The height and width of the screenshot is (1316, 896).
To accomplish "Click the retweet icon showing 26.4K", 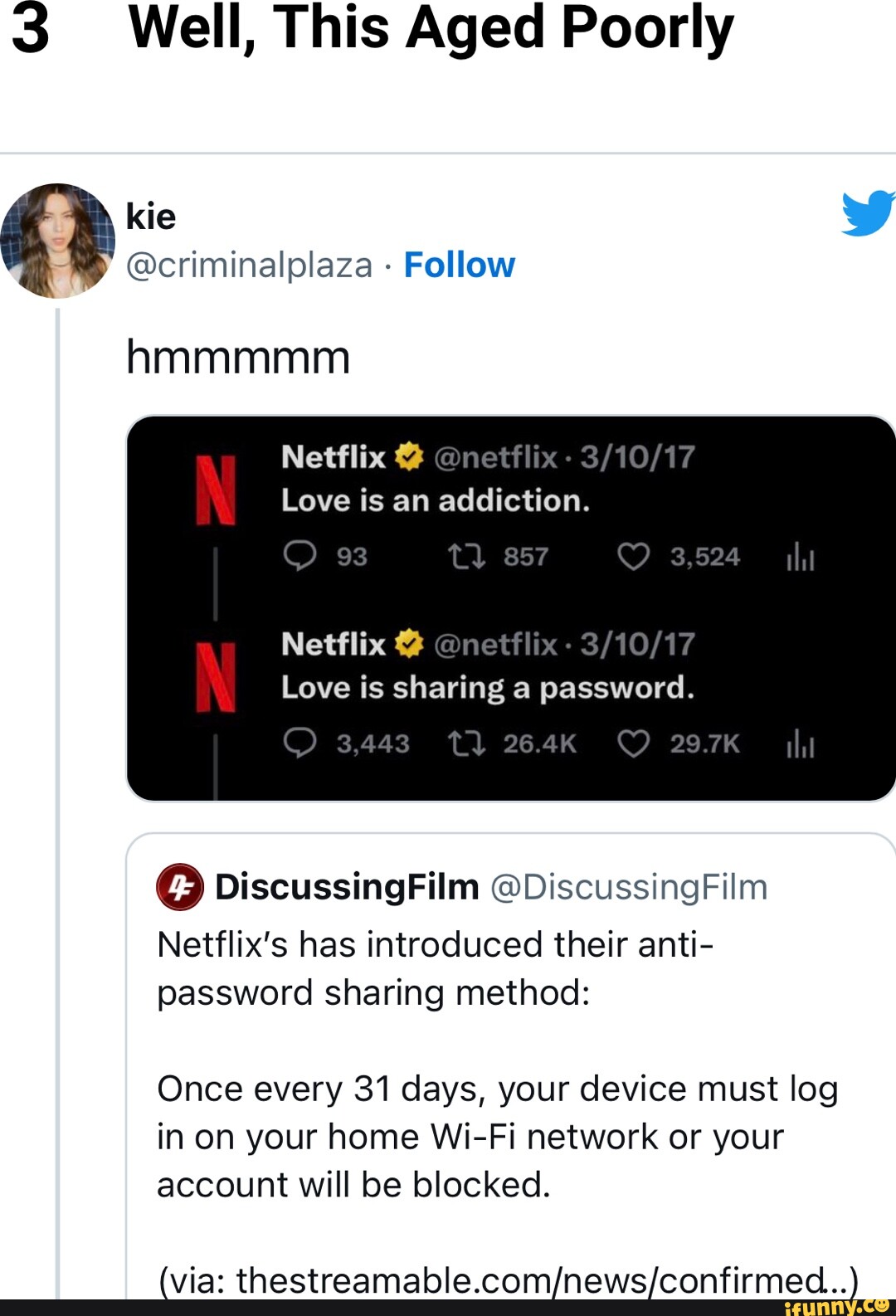I will tap(470, 743).
